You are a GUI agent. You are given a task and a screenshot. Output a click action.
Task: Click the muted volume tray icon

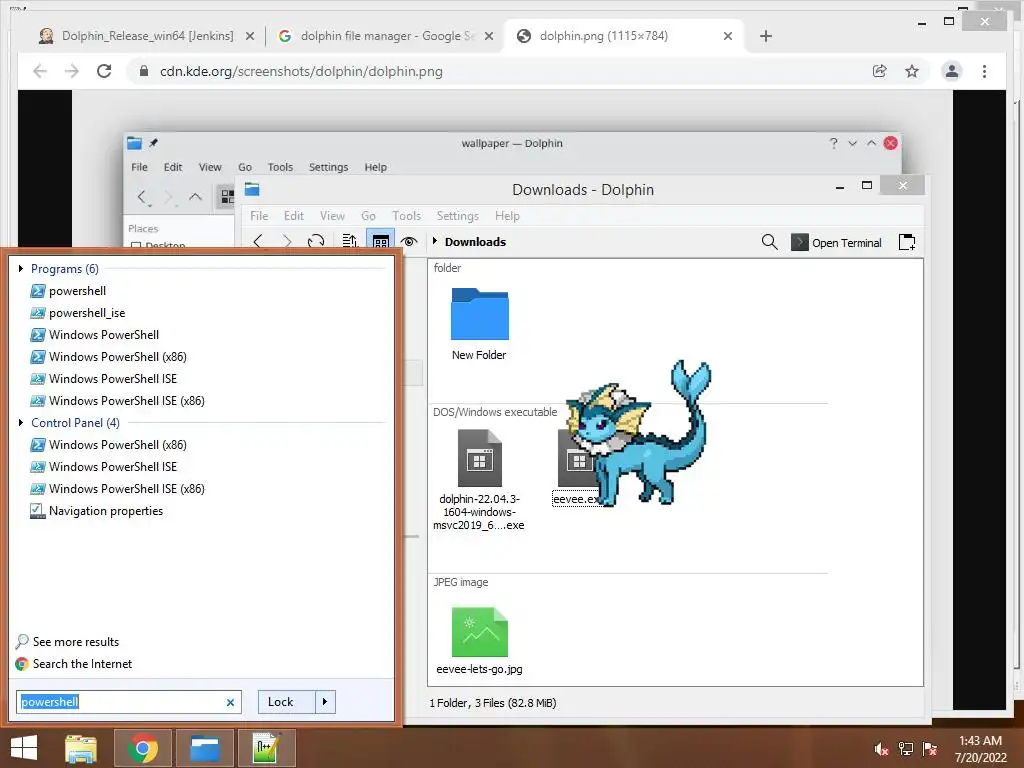(882, 749)
